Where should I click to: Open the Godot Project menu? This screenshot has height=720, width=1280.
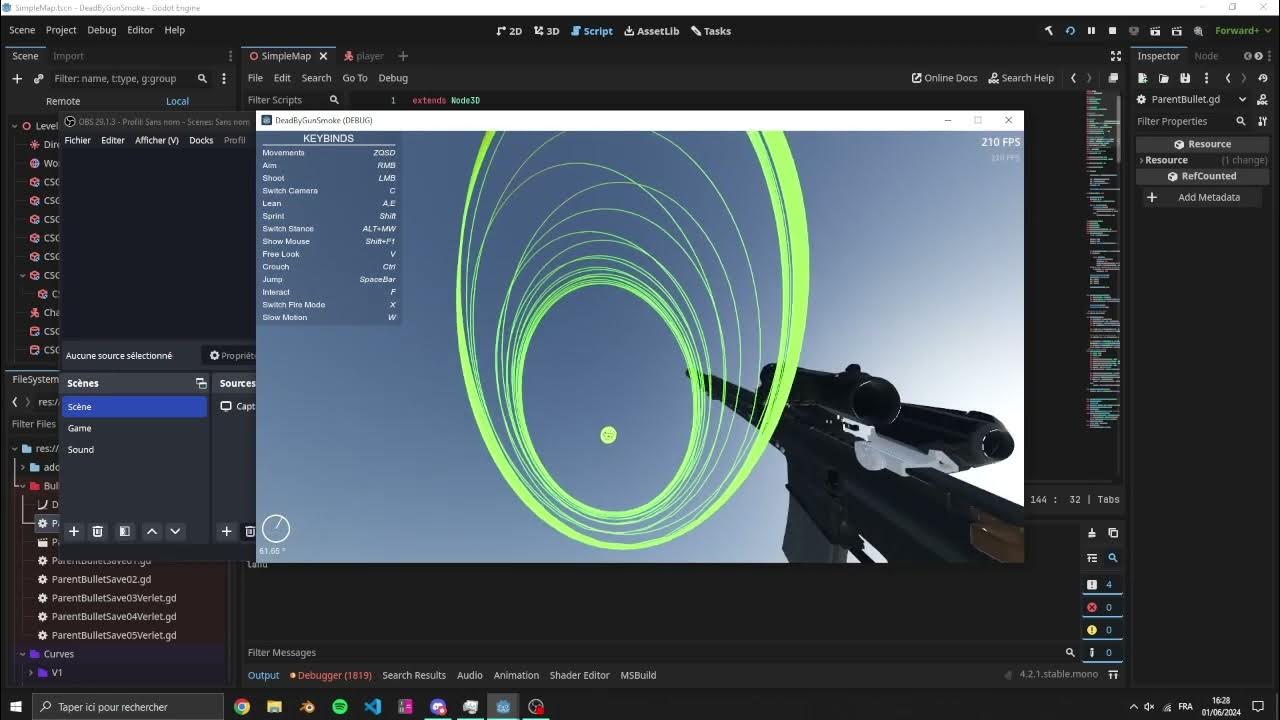(x=61, y=30)
